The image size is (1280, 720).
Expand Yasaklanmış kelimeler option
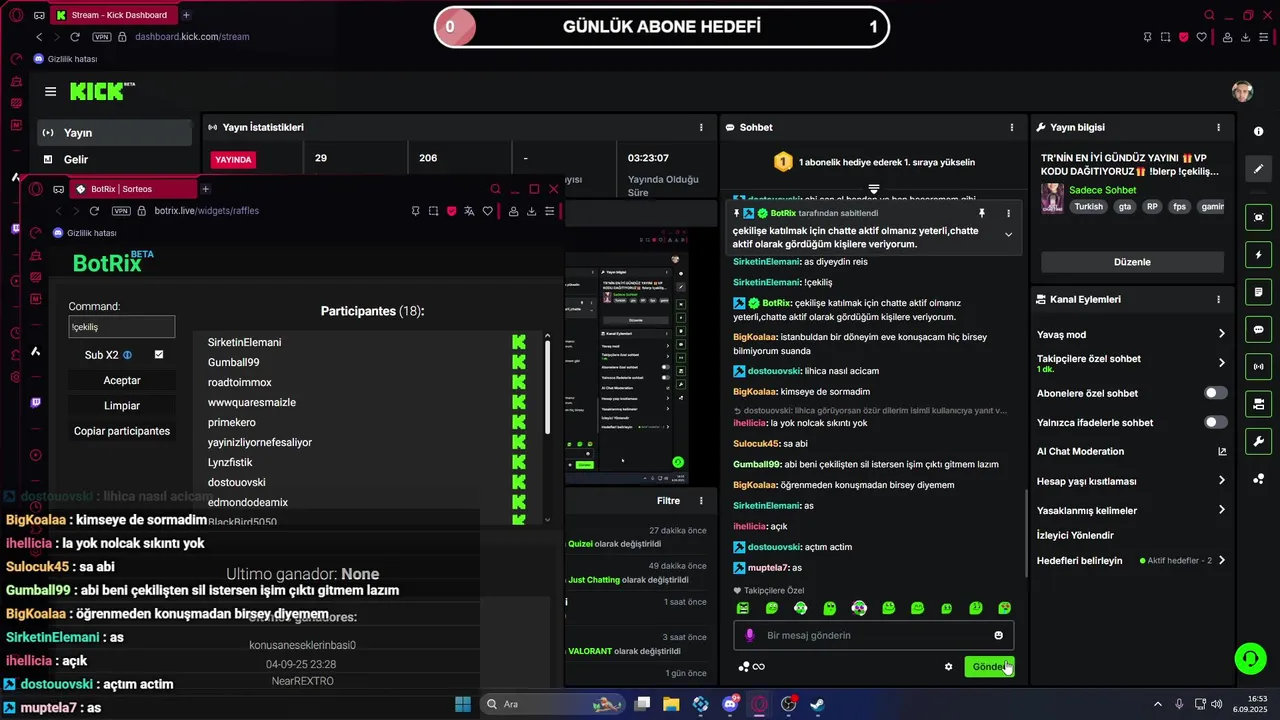click(1221, 510)
